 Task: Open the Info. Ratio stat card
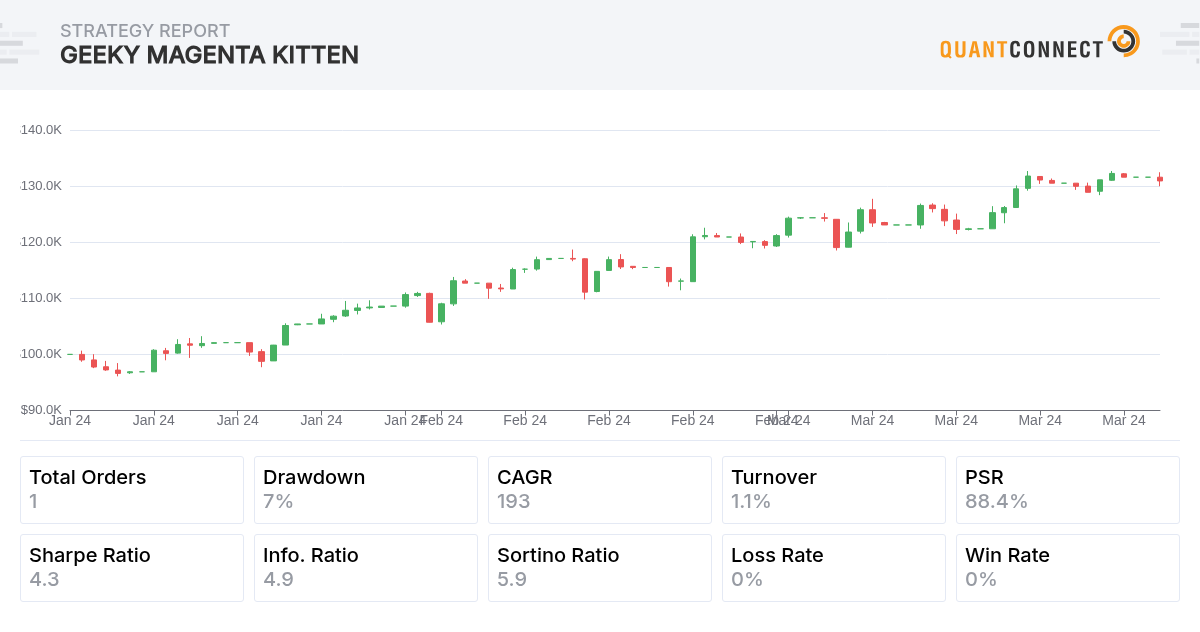(x=366, y=568)
